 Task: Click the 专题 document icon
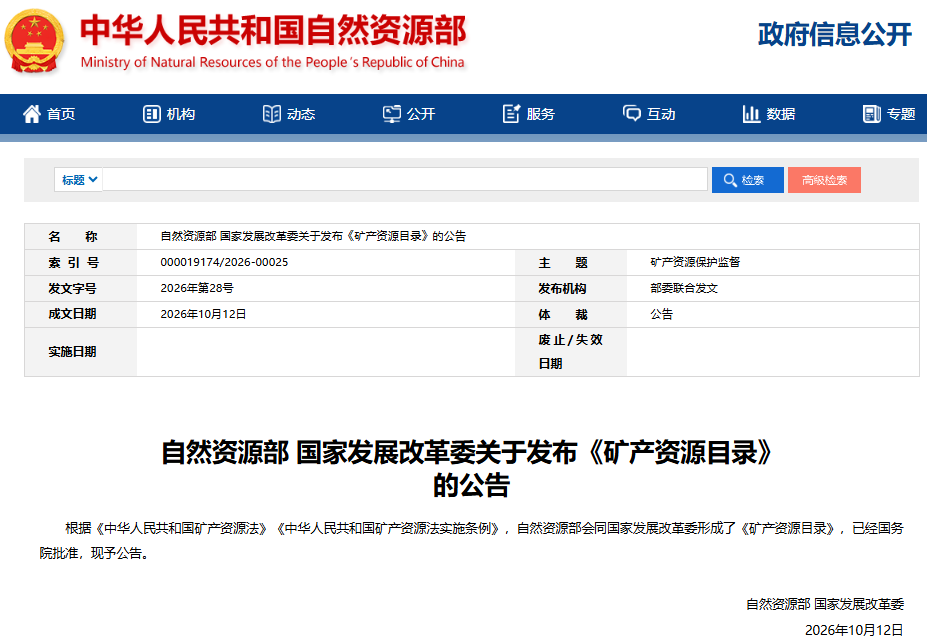871,114
